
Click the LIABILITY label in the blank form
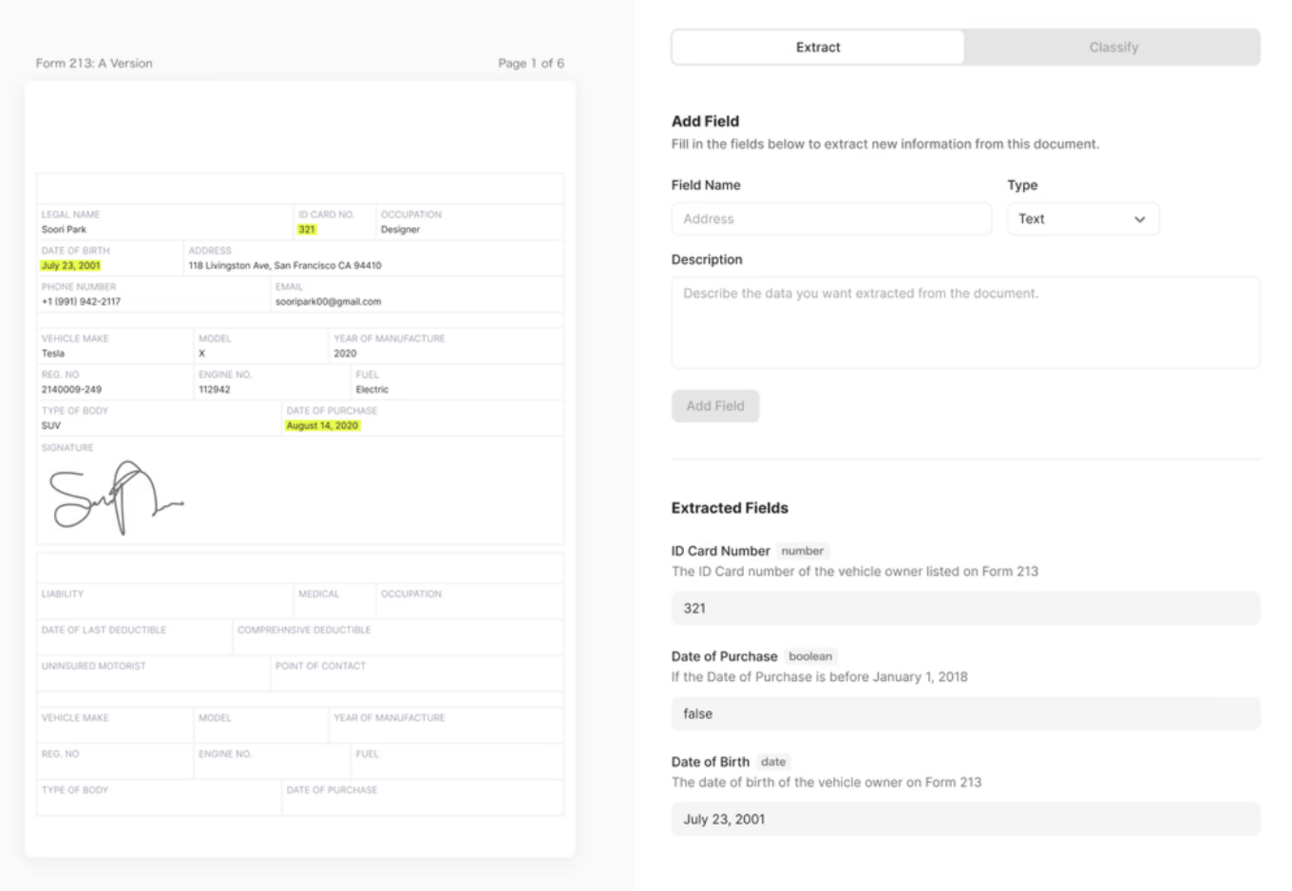62,594
